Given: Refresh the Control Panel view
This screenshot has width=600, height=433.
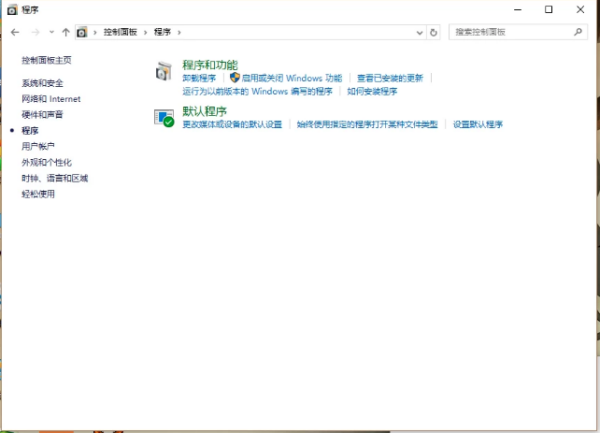Looking at the screenshot, I should point(433,33).
